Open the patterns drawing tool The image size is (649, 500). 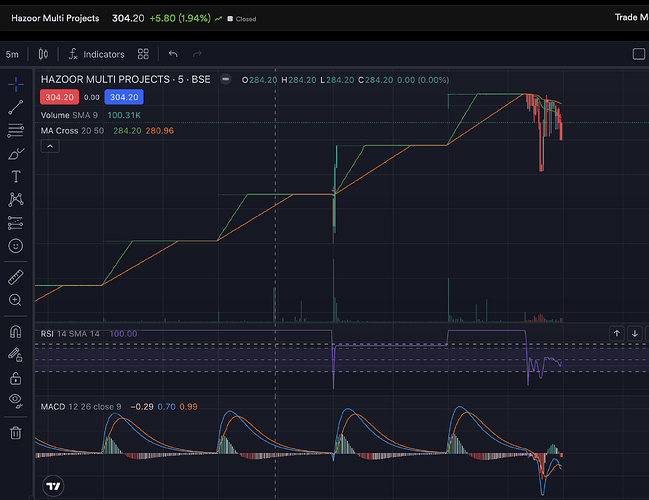(x=16, y=200)
